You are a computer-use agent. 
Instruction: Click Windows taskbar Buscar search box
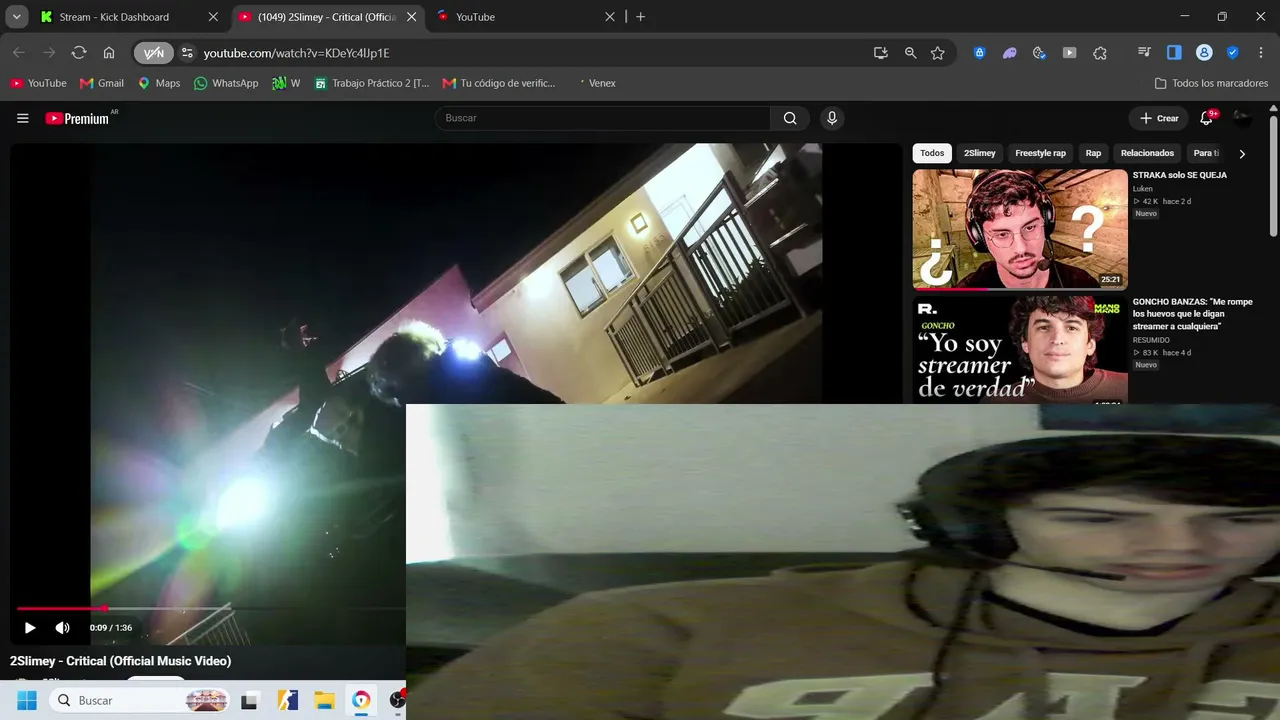point(141,701)
